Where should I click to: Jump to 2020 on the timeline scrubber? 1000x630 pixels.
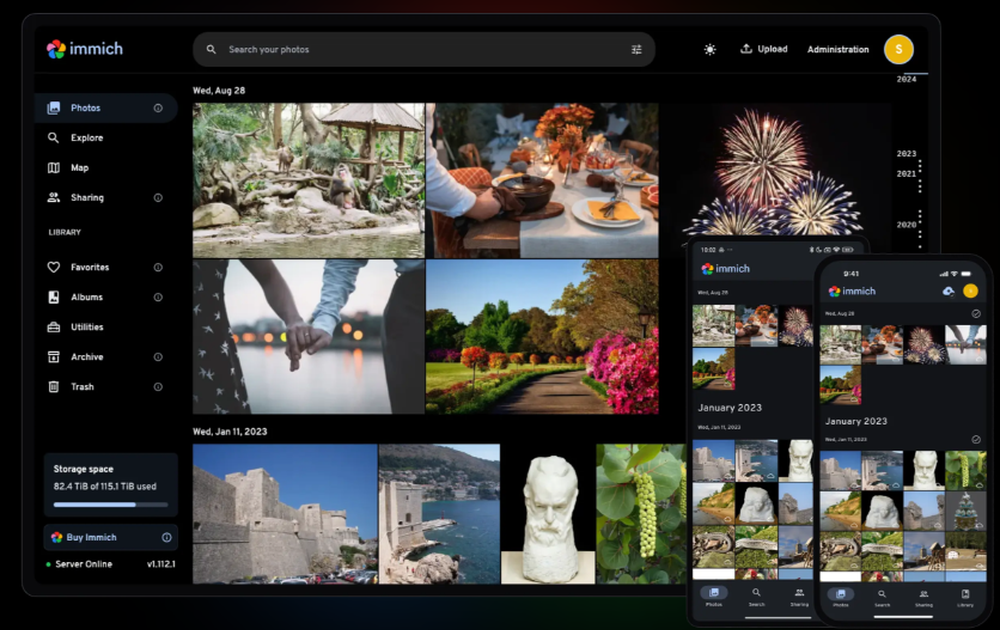coord(906,224)
